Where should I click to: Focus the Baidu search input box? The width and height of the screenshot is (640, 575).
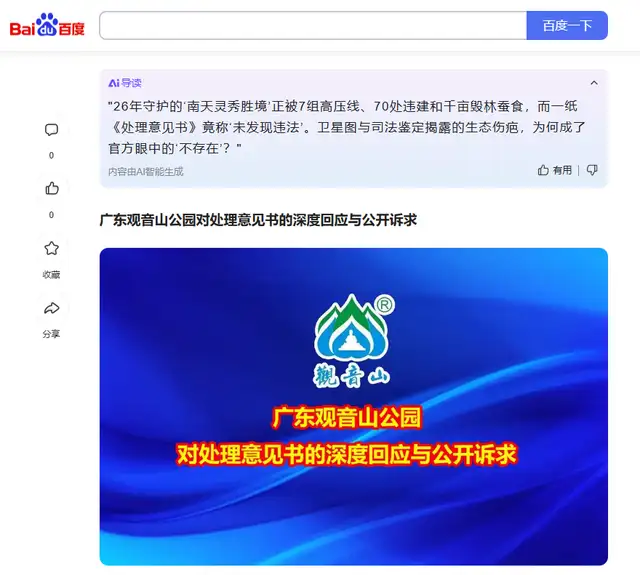click(x=313, y=25)
